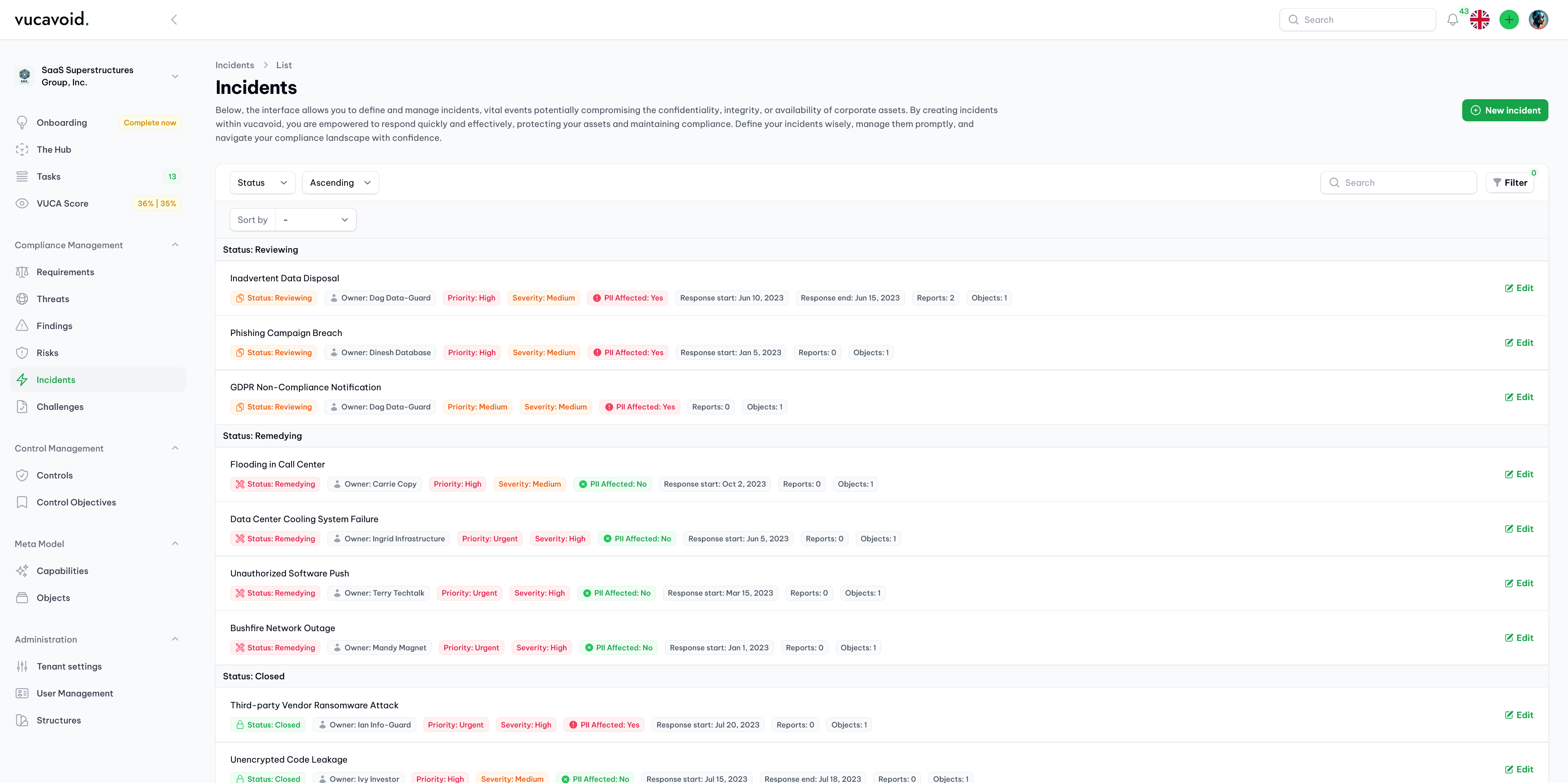Open the Sort by dropdown
The height and width of the screenshot is (783, 1568).
click(315, 220)
